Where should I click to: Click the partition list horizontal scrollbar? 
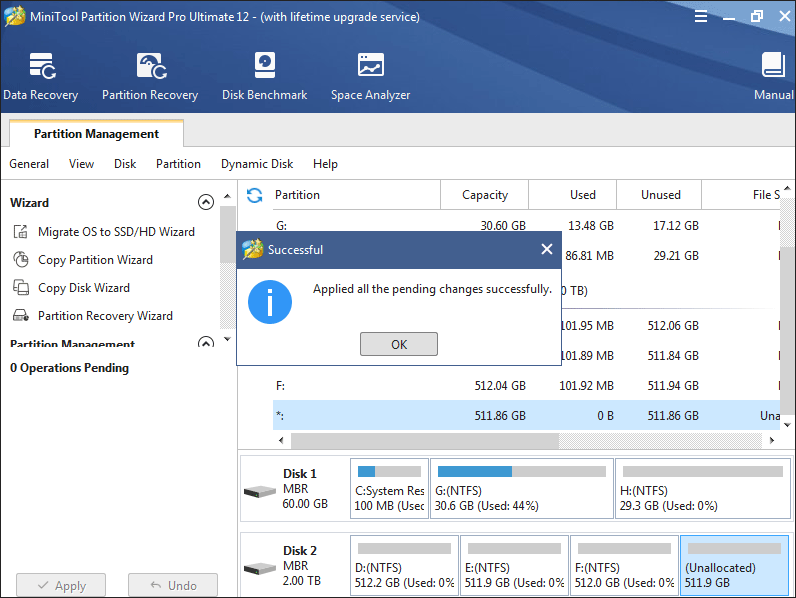pos(425,441)
